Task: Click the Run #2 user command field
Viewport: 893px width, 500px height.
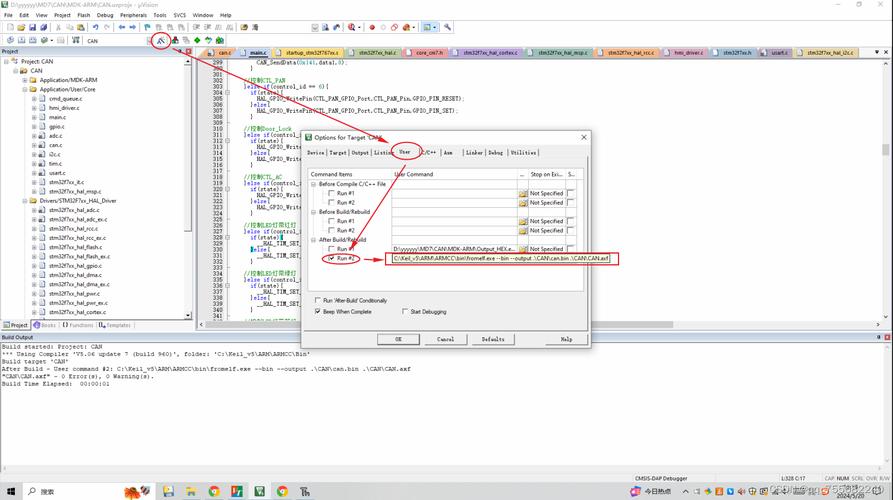Action: pos(500,259)
